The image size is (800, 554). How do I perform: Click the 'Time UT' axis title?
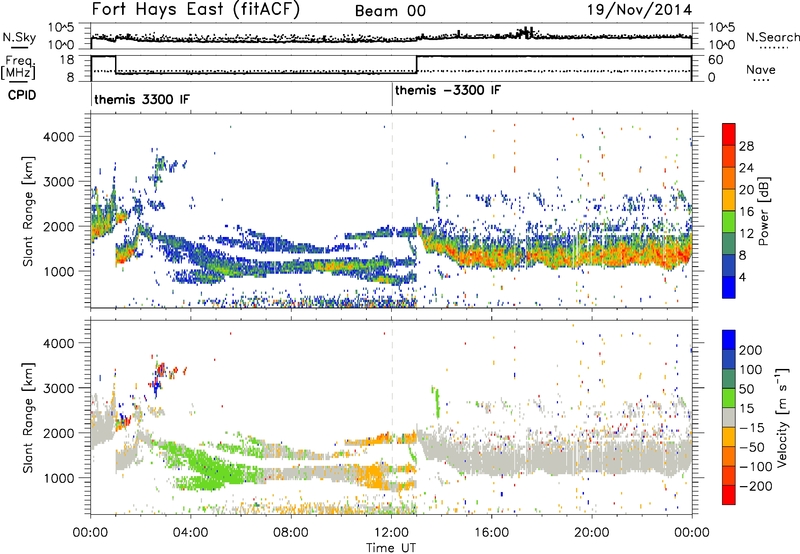(391, 548)
